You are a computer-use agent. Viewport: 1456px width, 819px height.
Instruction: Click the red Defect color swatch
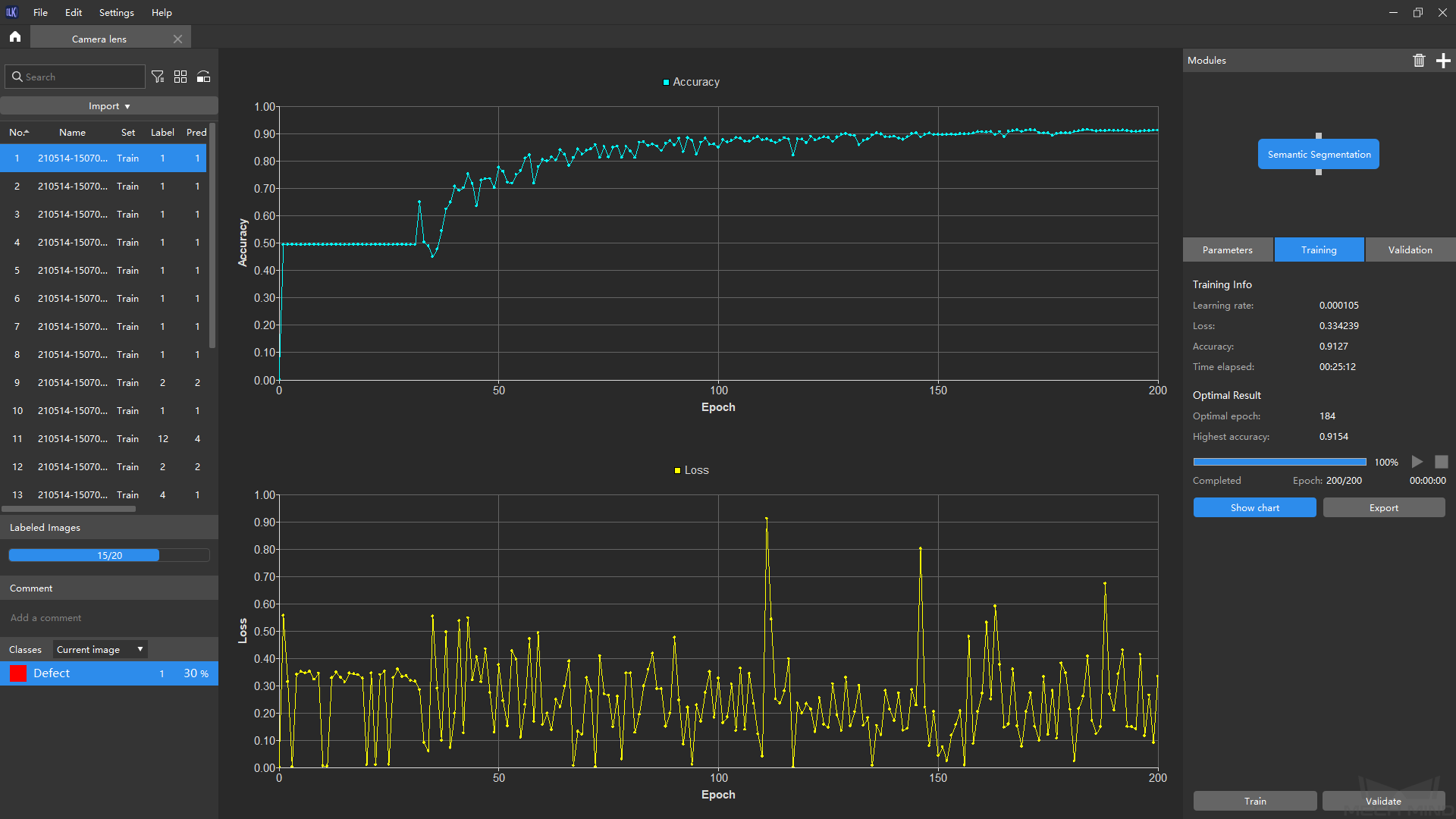[18, 673]
